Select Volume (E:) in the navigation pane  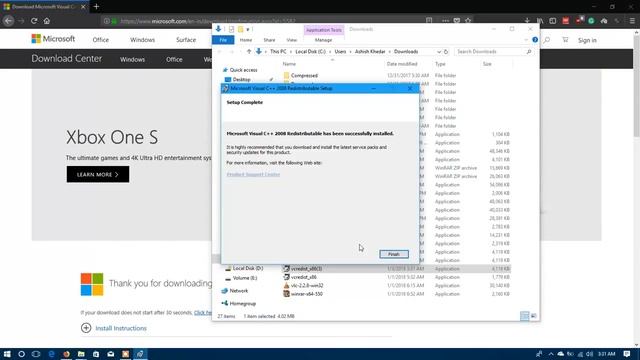(x=245, y=278)
